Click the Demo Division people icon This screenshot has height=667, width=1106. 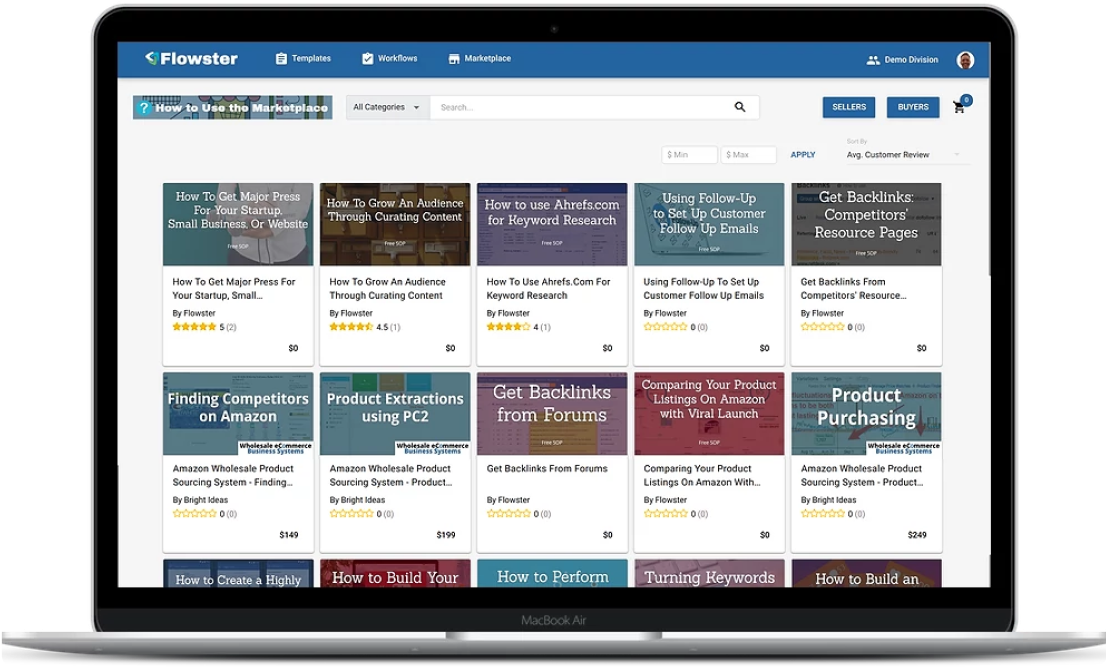(873, 60)
